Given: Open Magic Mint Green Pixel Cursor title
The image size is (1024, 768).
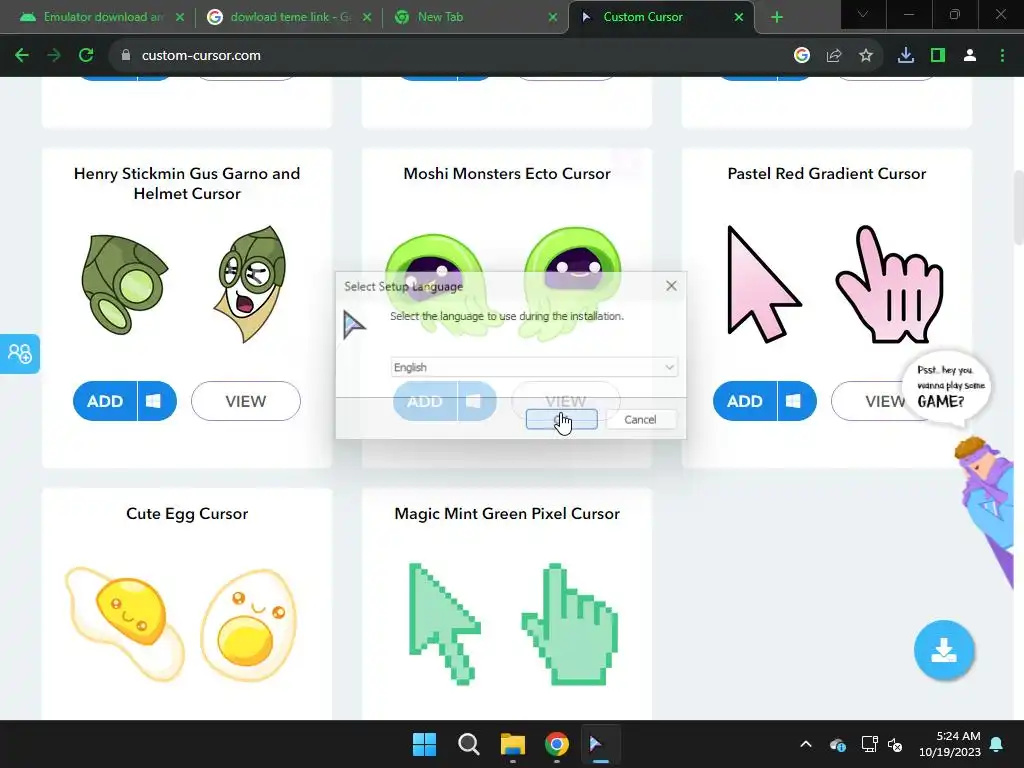Looking at the screenshot, I should pyautogui.click(x=507, y=514).
